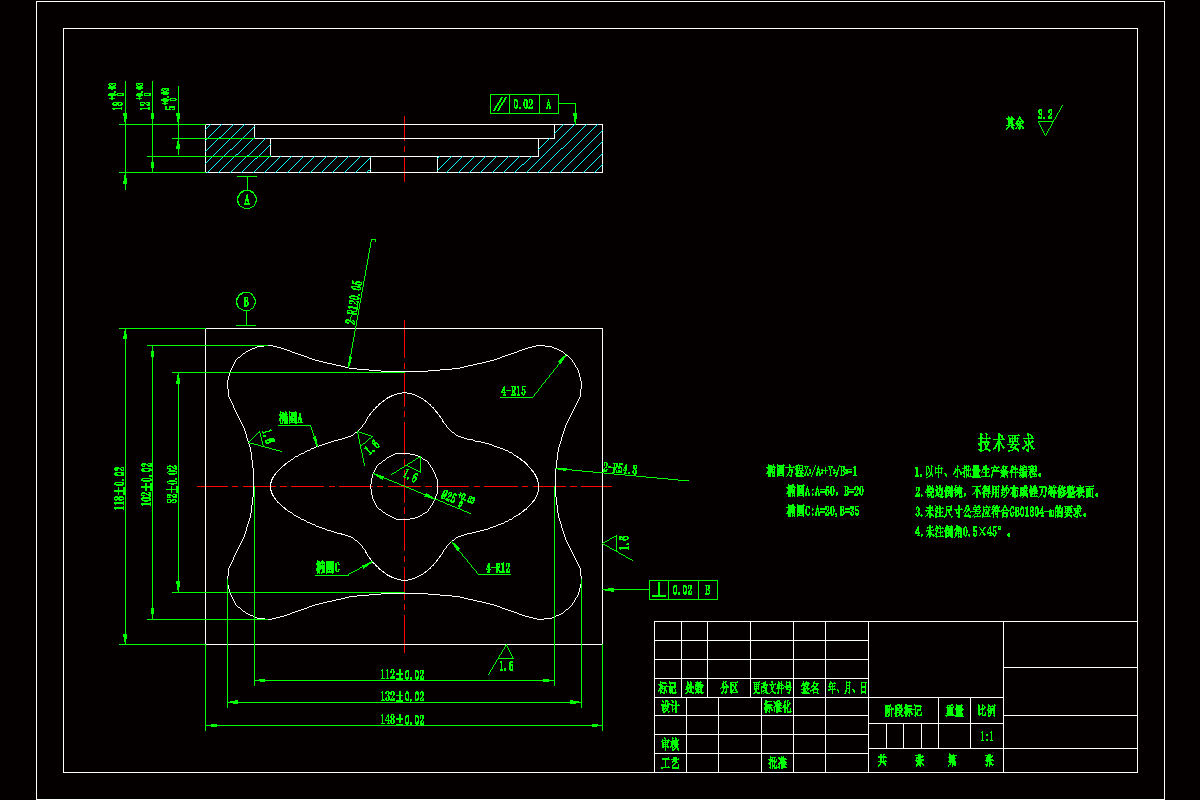
Task: Select the 112±0.02 horizontal dimension
Action: [x=402, y=673]
